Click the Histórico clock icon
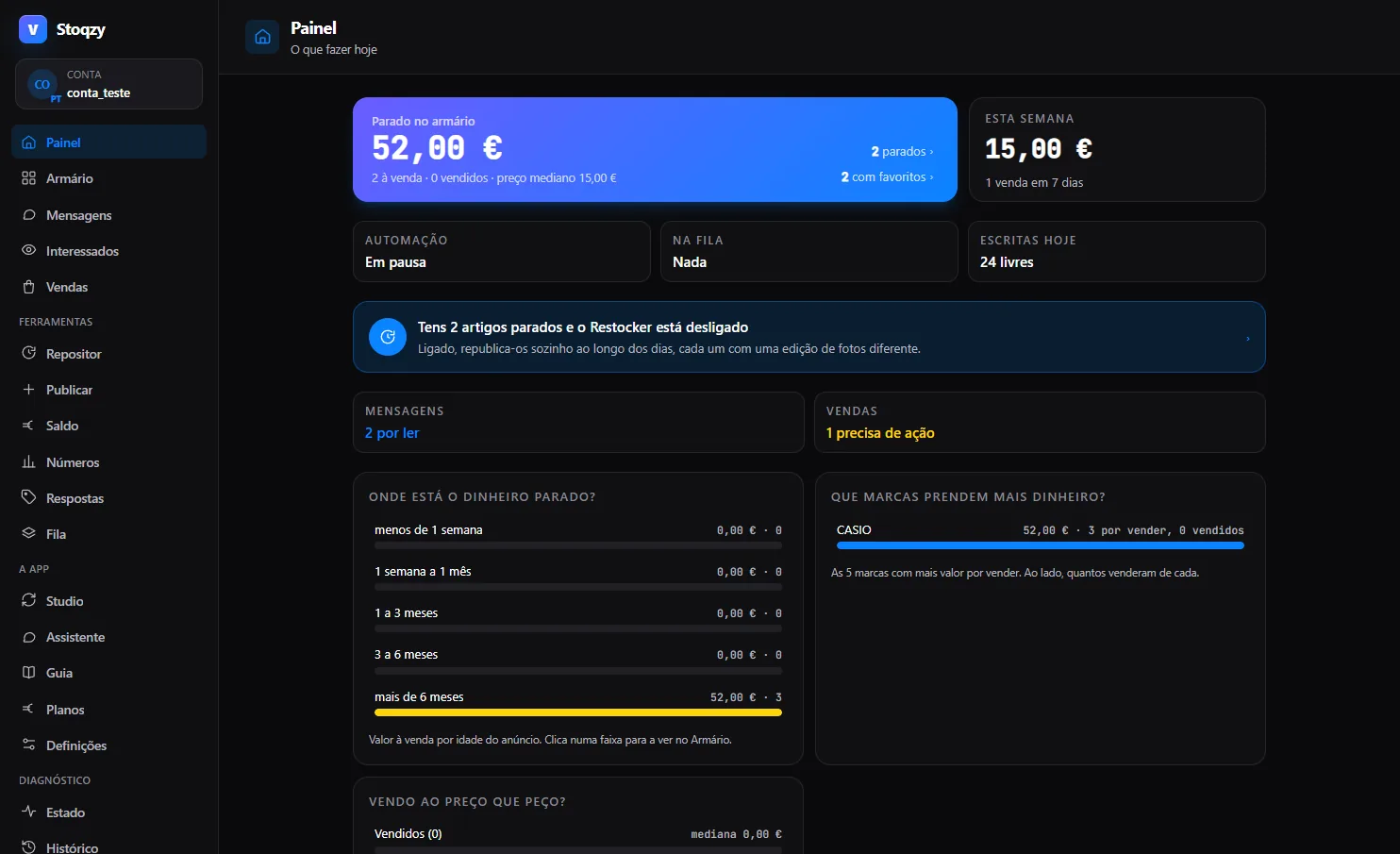This screenshot has width=1400, height=854. tap(28, 847)
